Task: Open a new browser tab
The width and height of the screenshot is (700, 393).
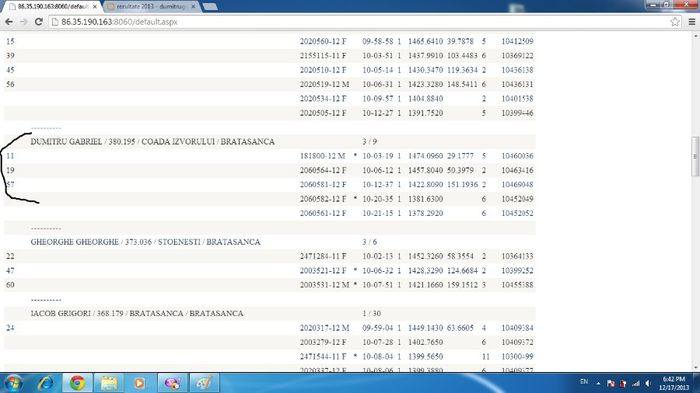Action: pos(210,7)
